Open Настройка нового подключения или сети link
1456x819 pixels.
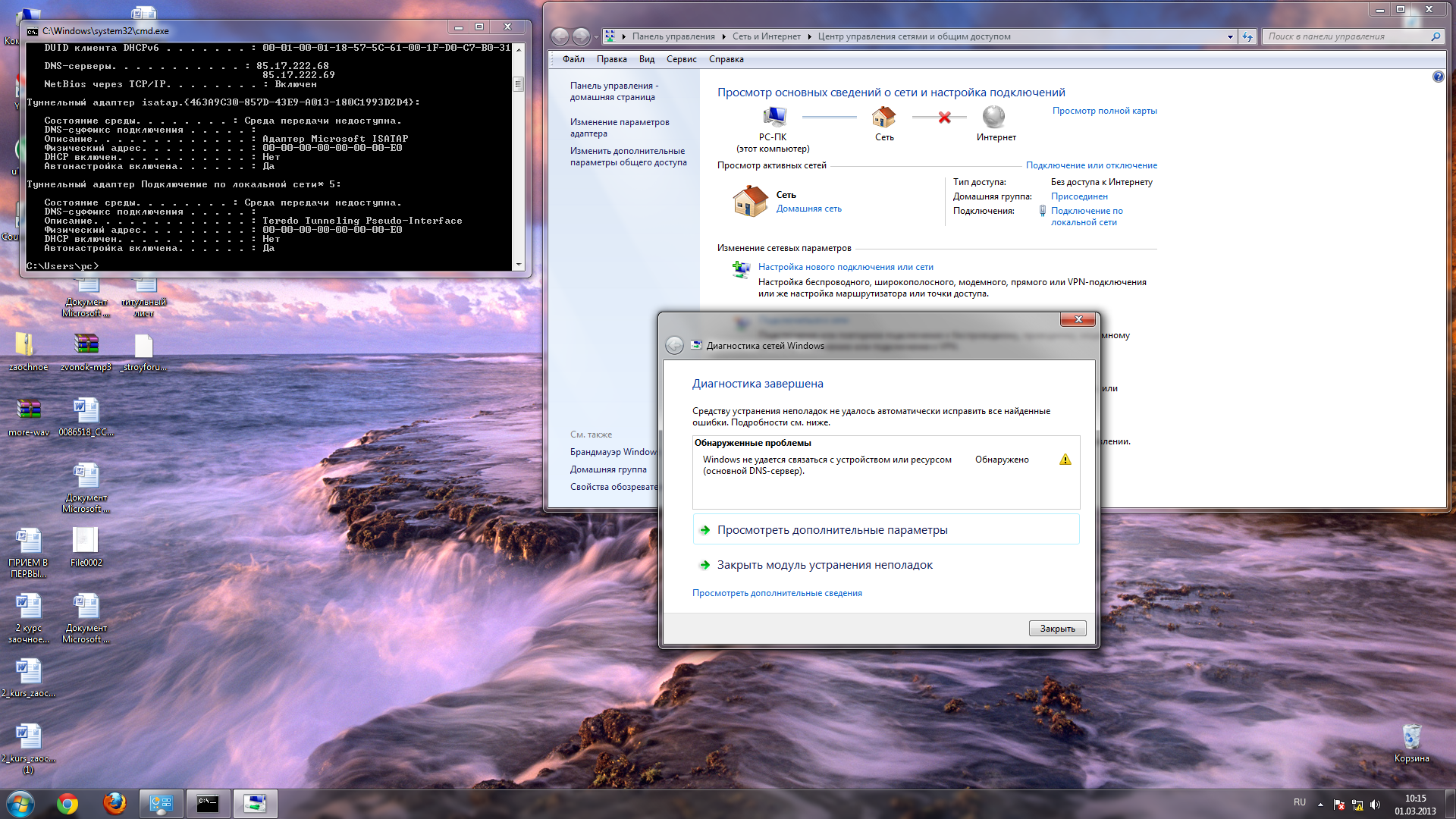tap(846, 267)
